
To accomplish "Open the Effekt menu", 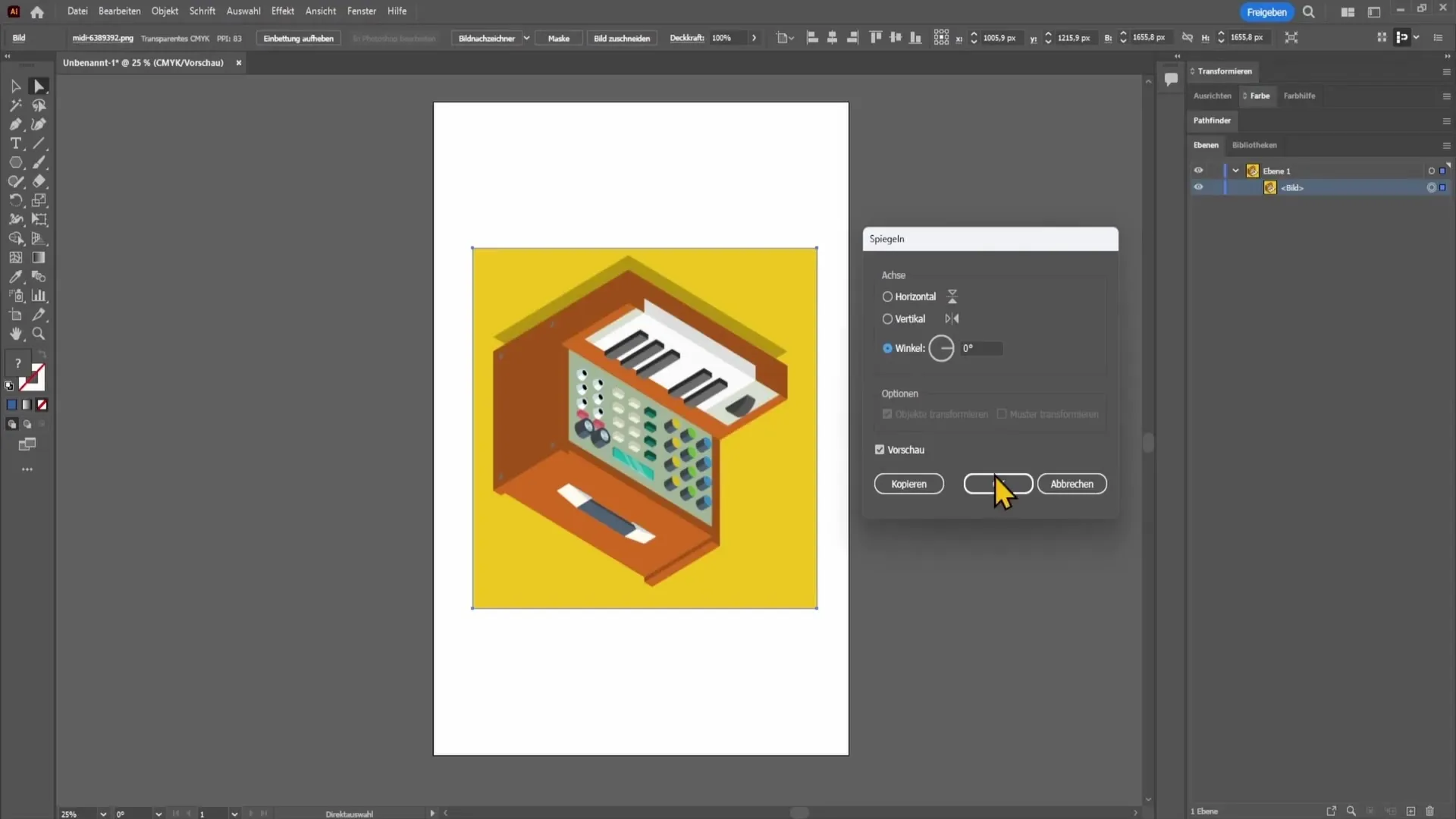I will (x=283, y=11).
